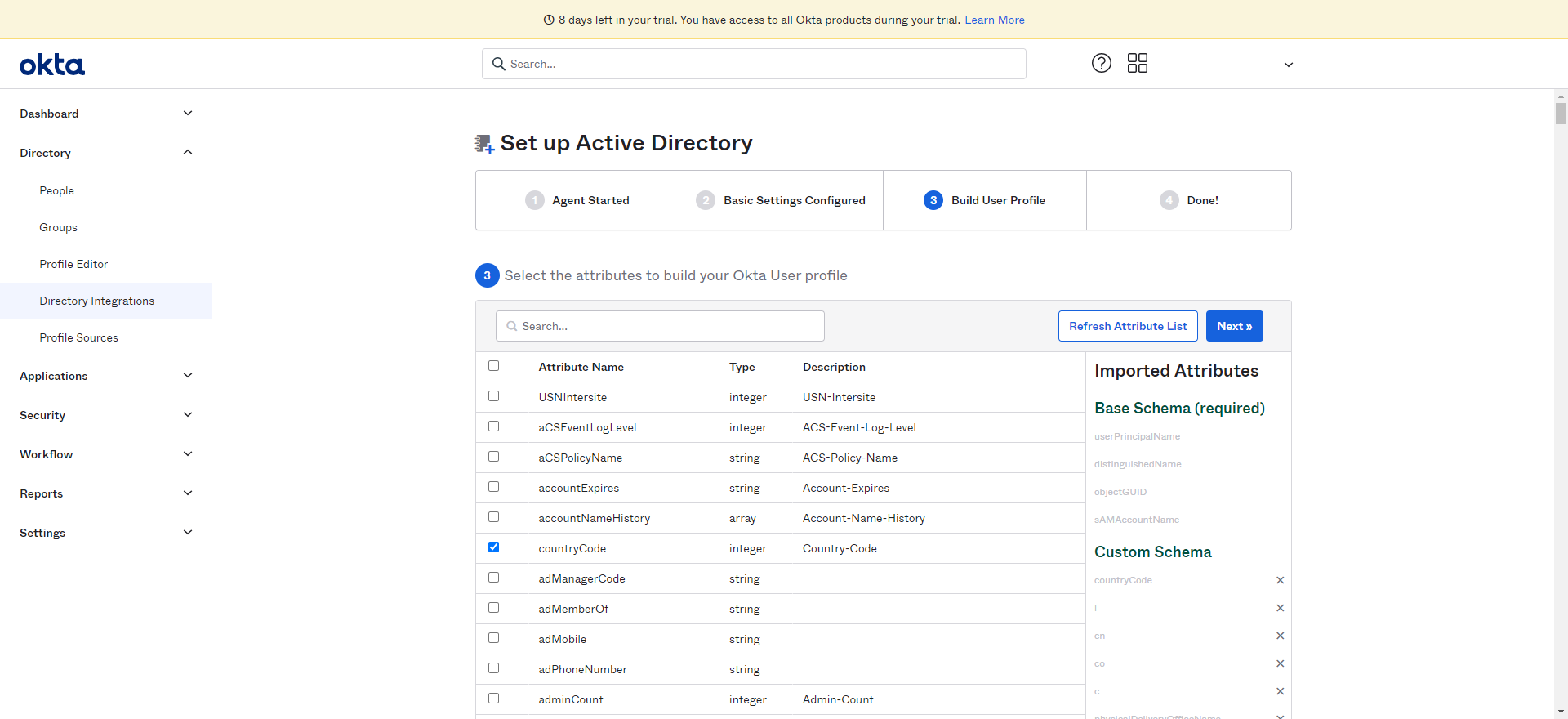Remove the co attribute from Custom Schema
The image size is (1568, 719).
1280,663
